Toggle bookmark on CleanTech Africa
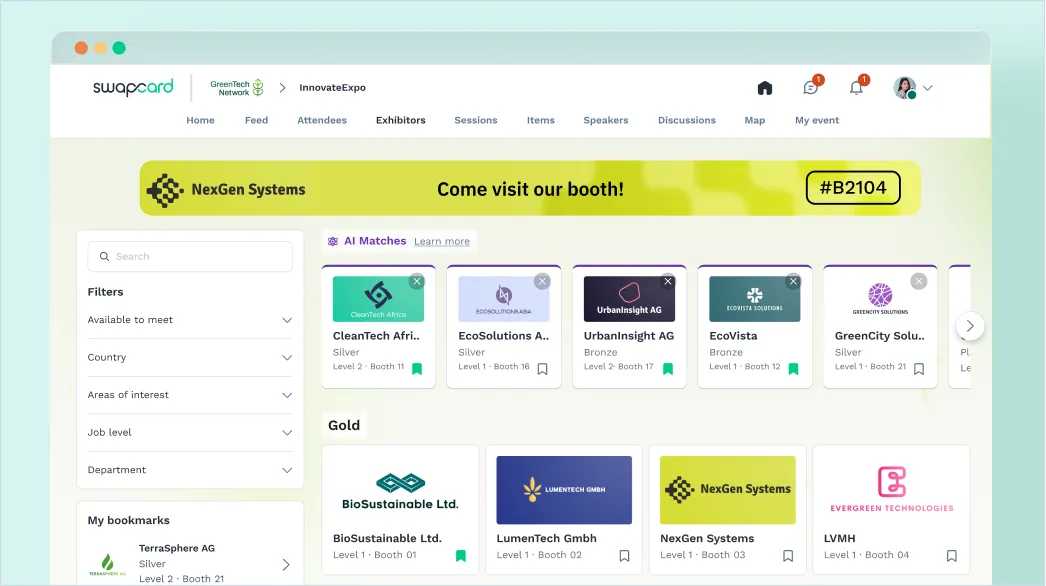1046x586 pixels. [x=417, y=368]
